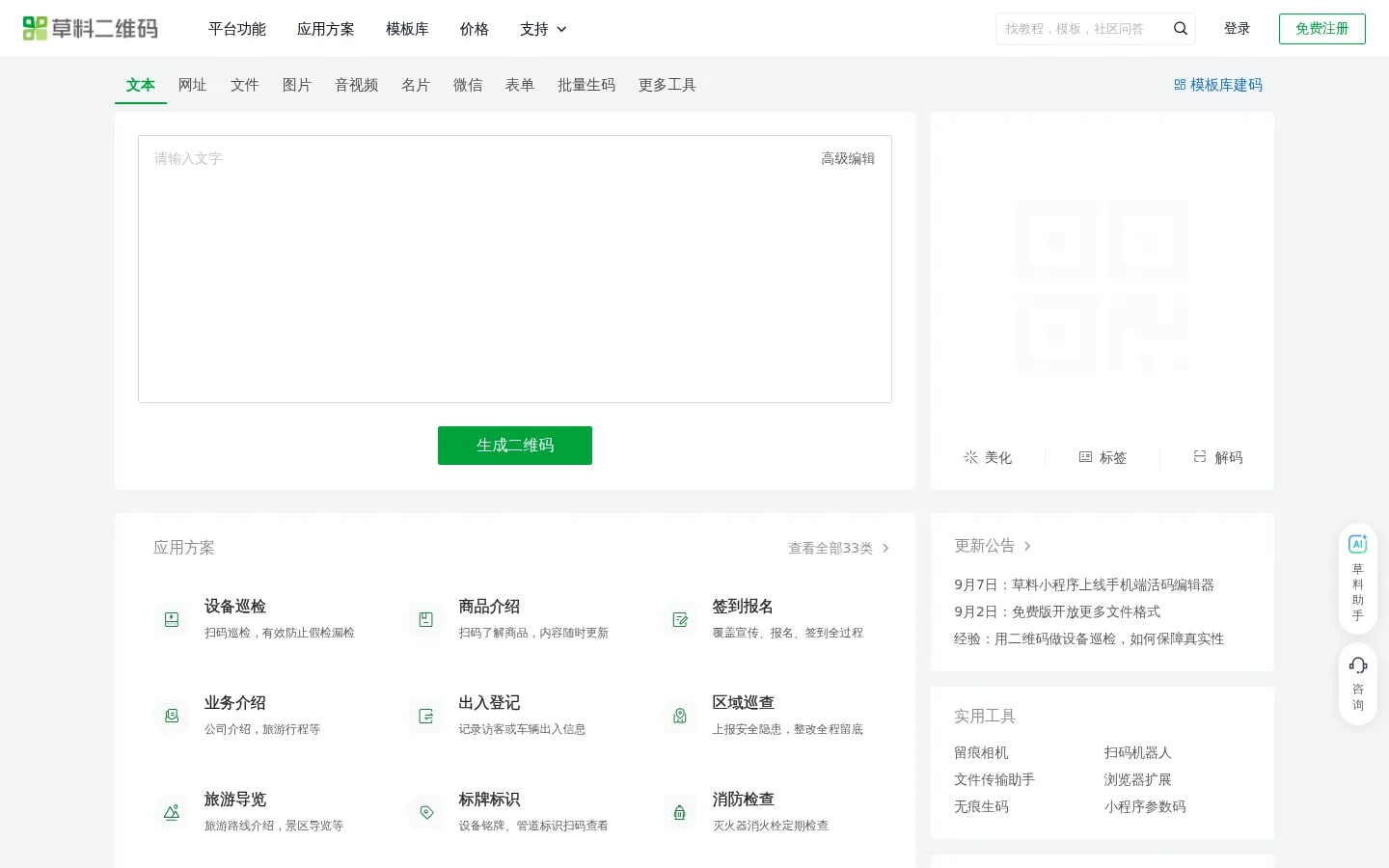The width and height of the screenshot is (1389, 868).
Task: Click the 登录 link
Action: [x=1238, y=29]
